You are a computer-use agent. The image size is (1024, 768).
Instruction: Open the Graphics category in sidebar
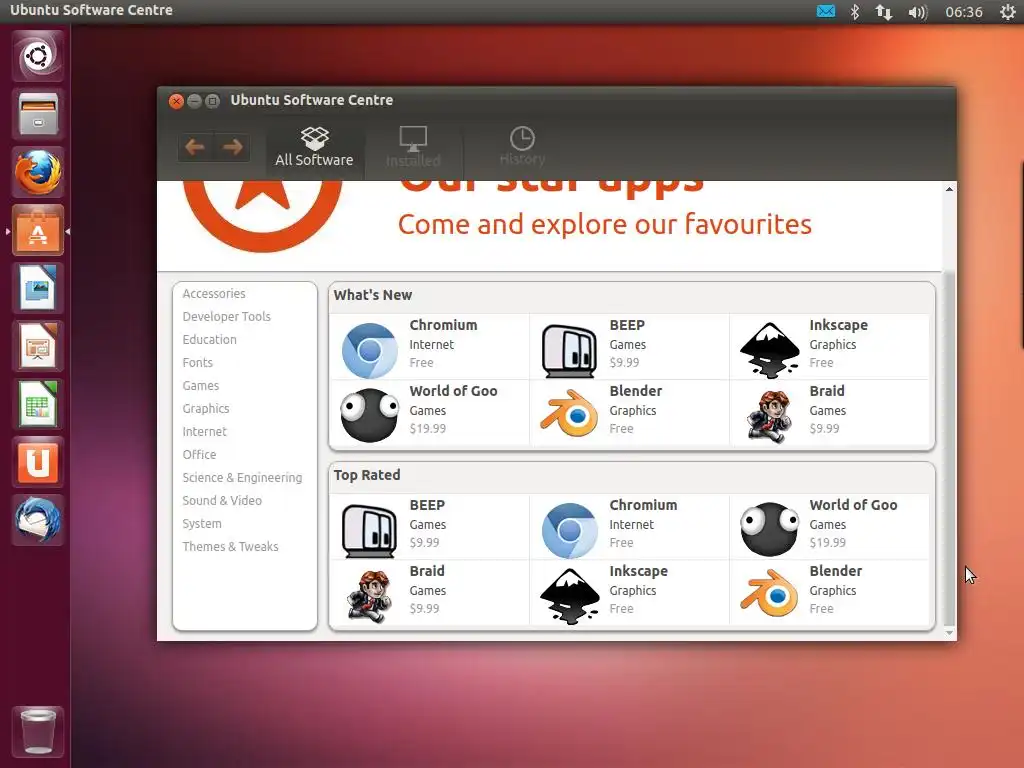tap(206, 409)
